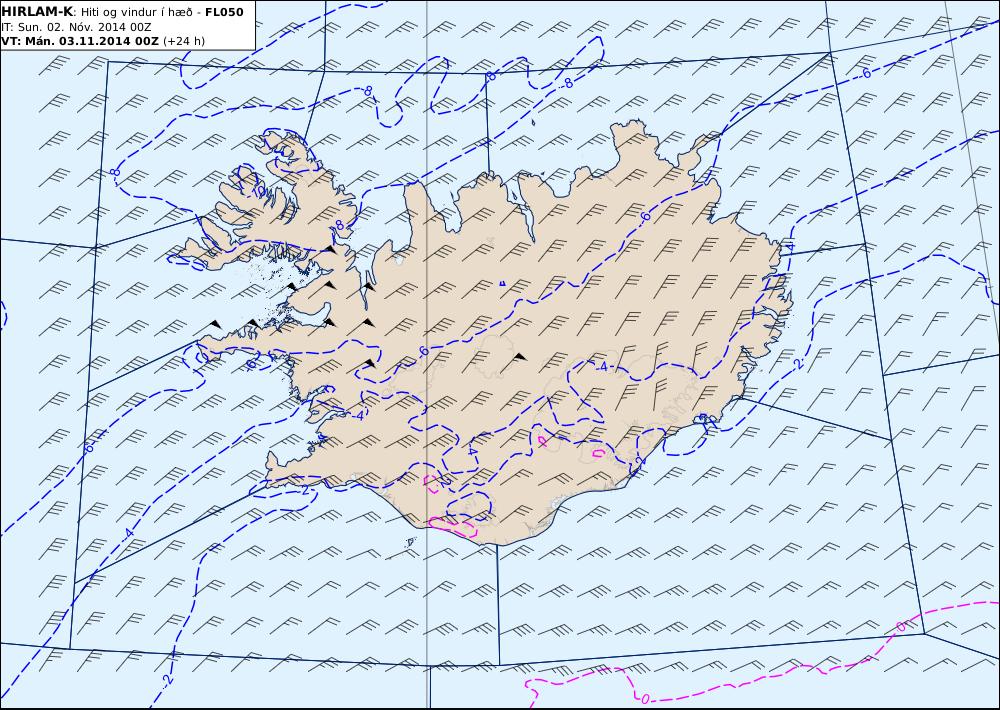Click the small Grímsey island north of Iceland
The image size is (1000, 710).
(533, 122)
